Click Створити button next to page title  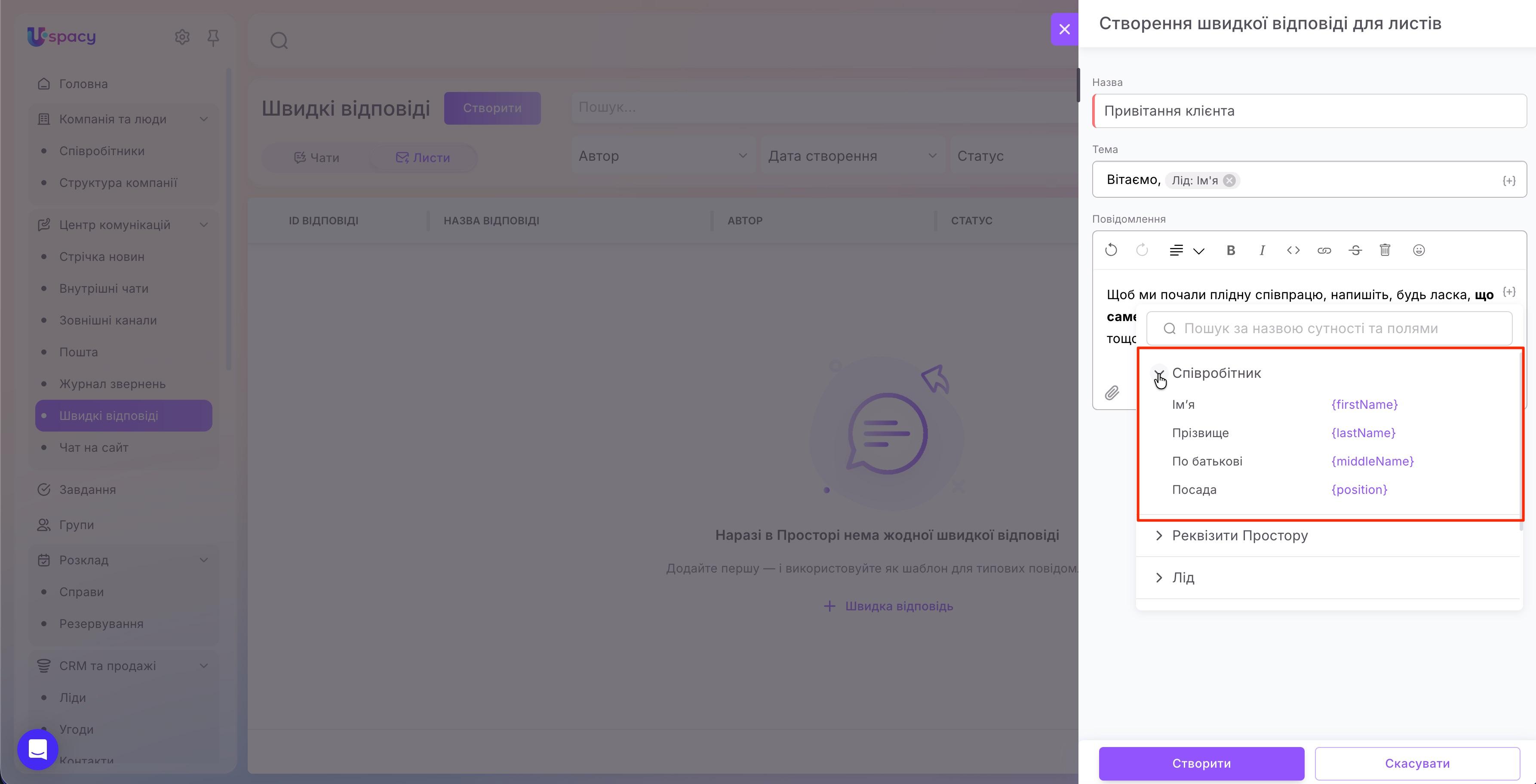[x=492, y=108]
